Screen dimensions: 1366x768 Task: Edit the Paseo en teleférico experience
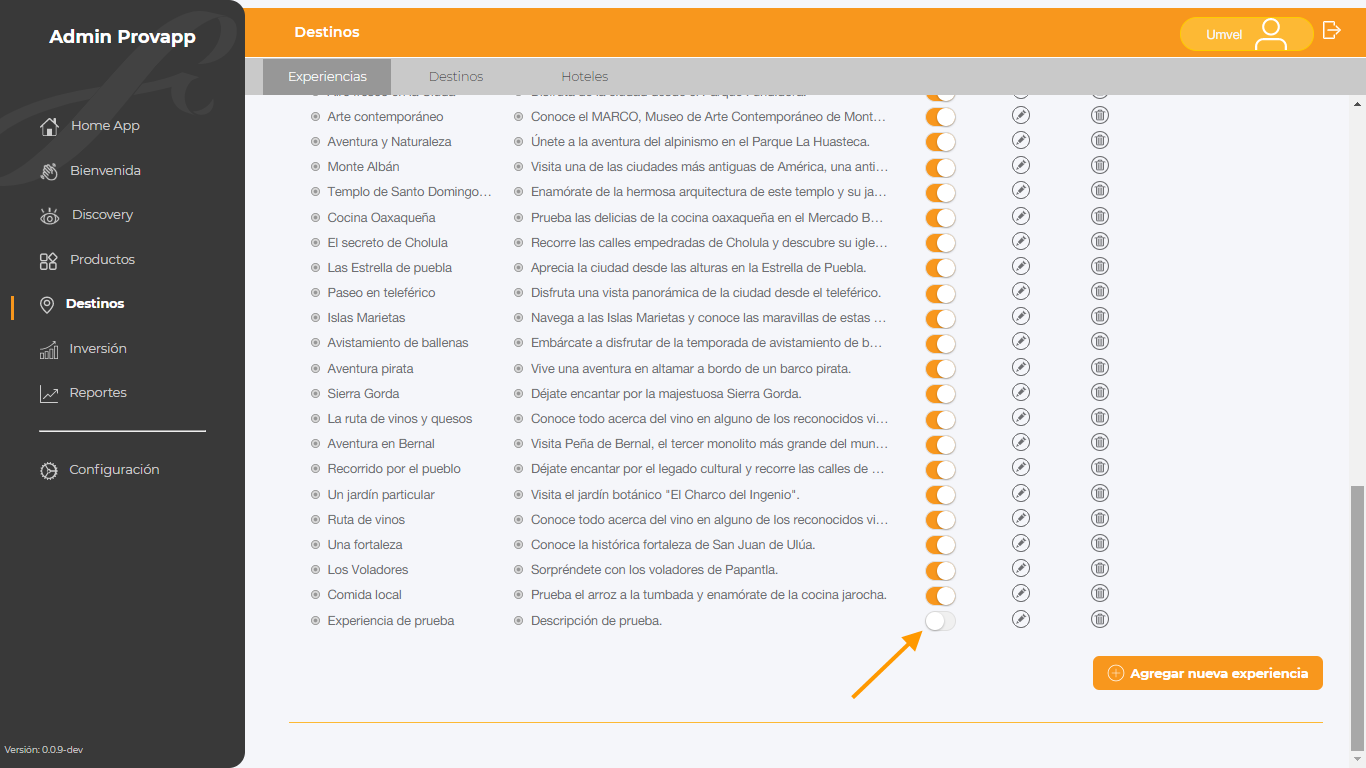(x=1020, y=291)
